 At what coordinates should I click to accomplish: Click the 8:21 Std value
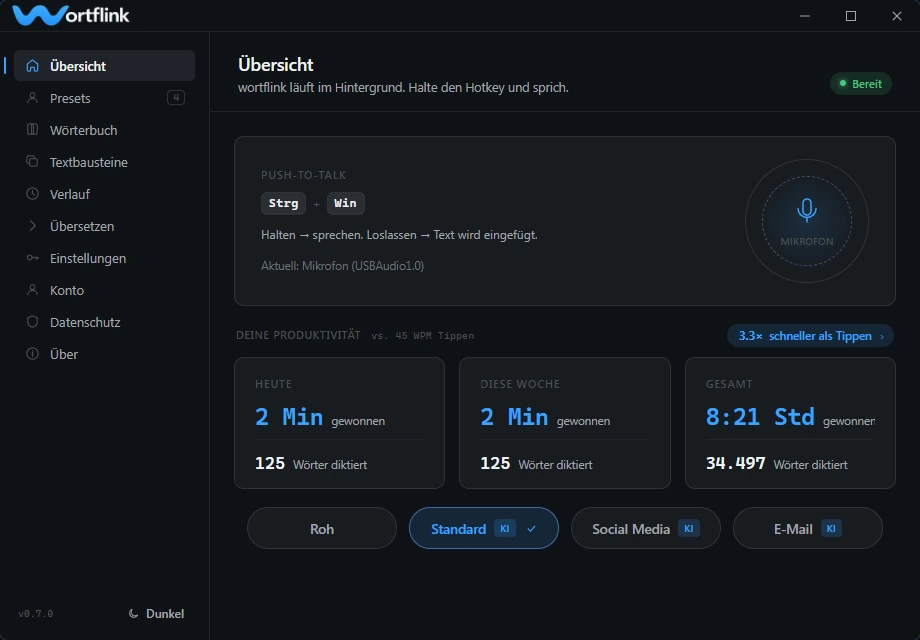click(760, 417)
